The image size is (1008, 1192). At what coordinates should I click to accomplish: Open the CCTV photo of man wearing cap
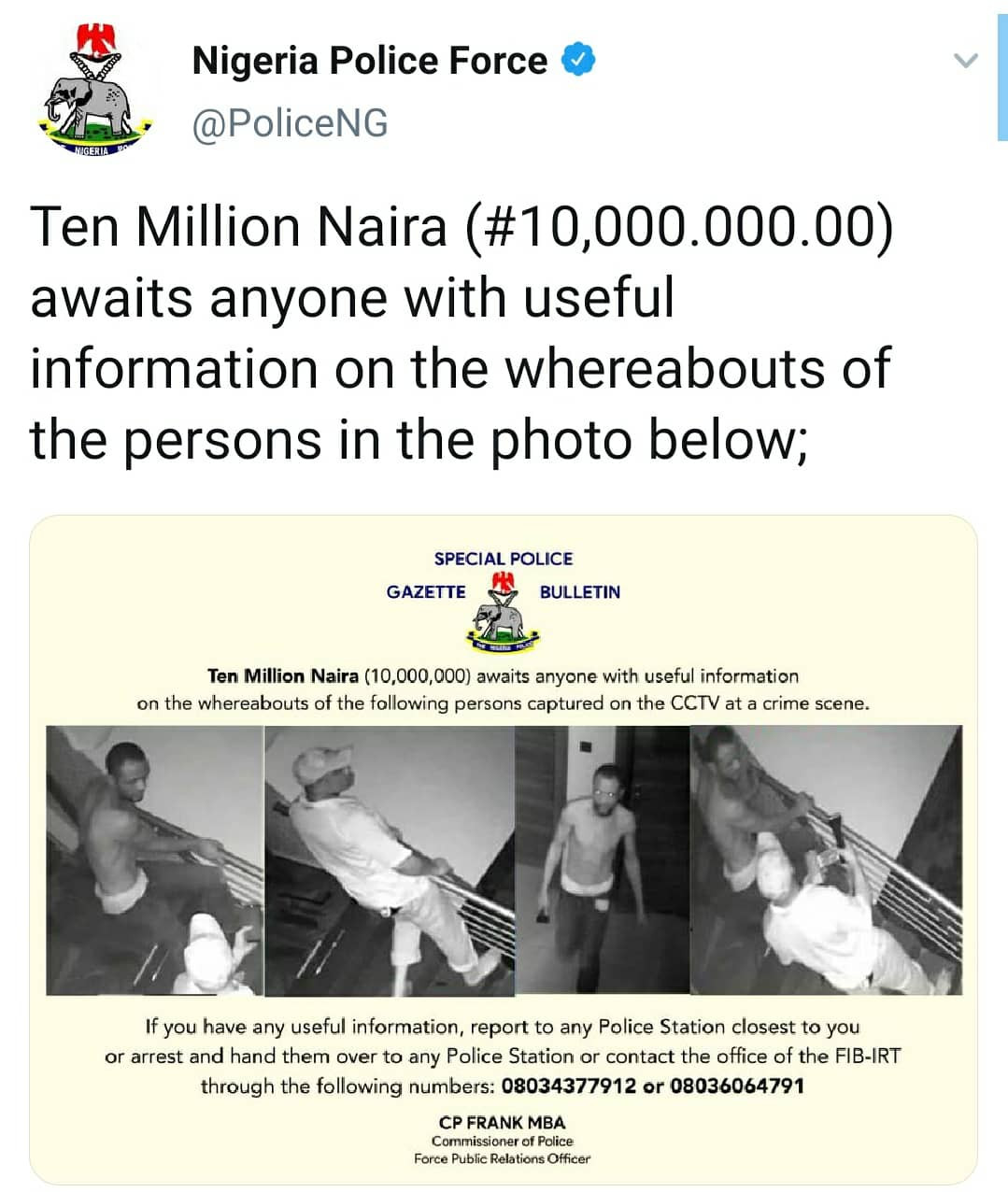click(390, 859)
